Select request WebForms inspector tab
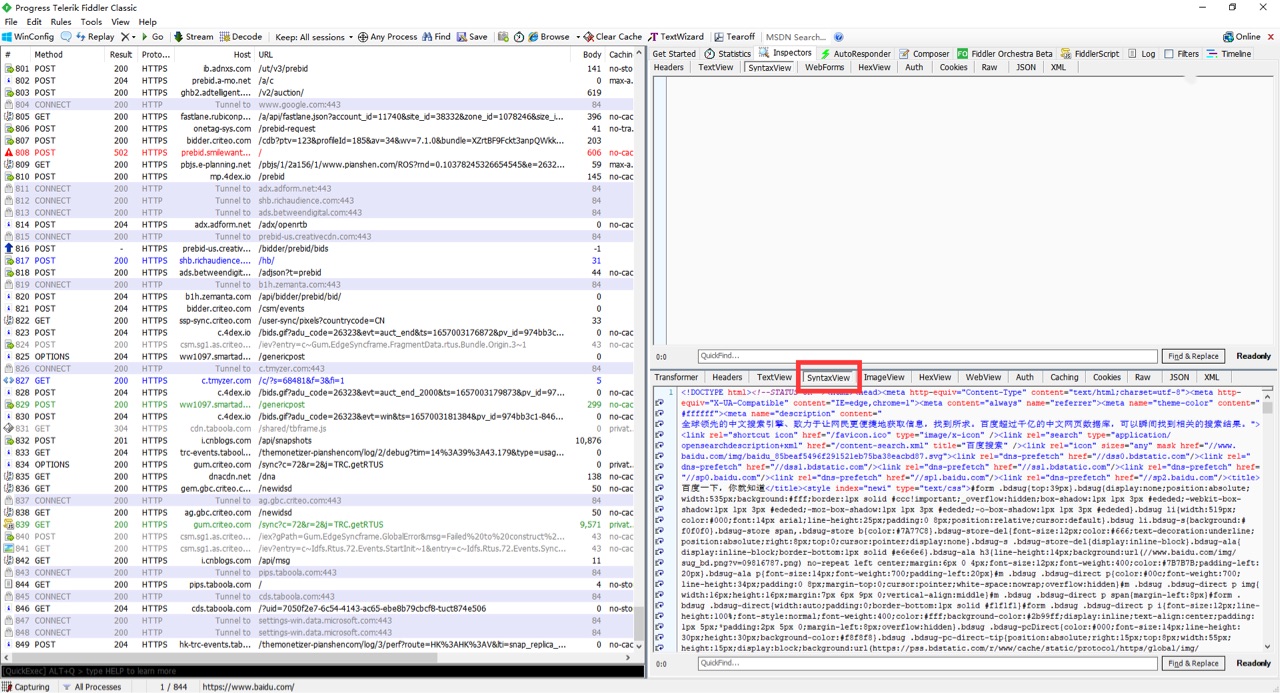This screenshot has height=693, width=1280. pyautogui.click(x=825, y=68)
